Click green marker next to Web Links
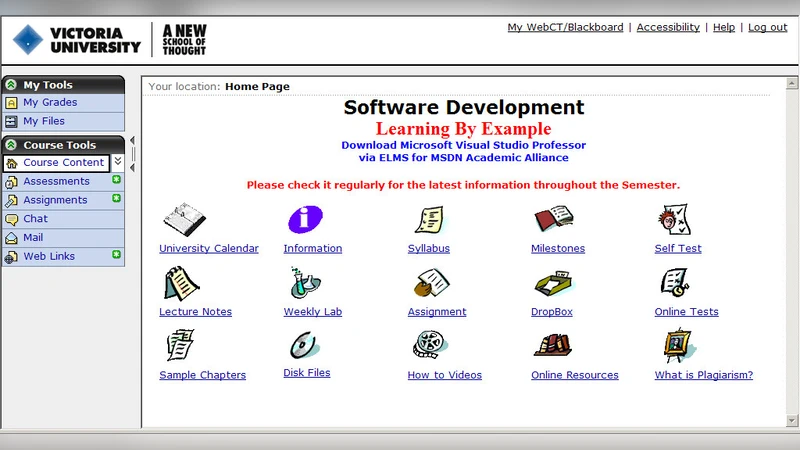The width and height of the screenshot is (800, 450). pyautogui.click(x=116, y=256)
